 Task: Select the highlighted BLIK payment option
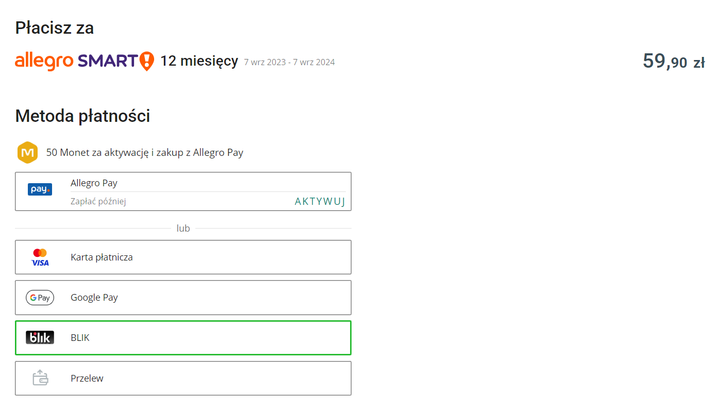pyautogui.click(x=183, y=338)
